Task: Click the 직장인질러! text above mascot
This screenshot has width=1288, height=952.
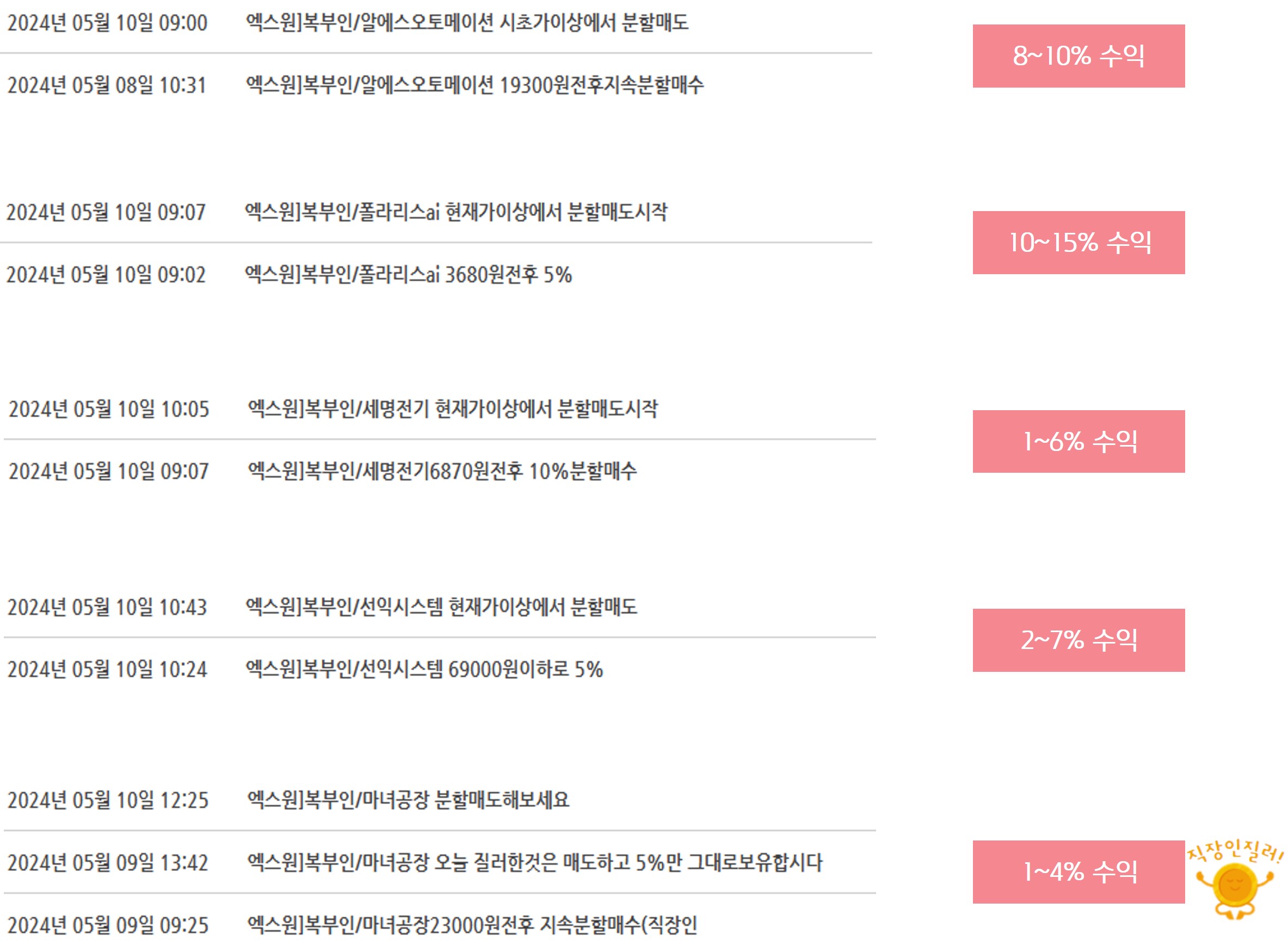Action: click(1235, 852)
